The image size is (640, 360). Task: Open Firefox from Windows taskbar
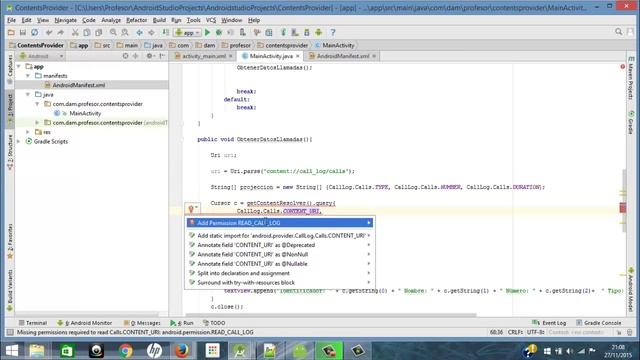coord(182,351)
